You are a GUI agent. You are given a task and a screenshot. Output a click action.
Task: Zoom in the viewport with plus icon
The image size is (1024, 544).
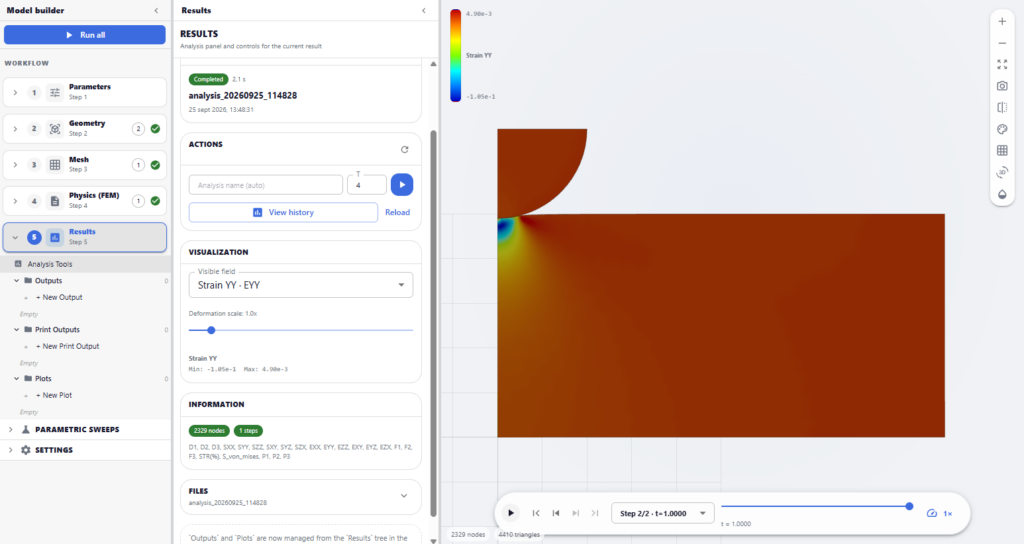[x=1002, y=22]
